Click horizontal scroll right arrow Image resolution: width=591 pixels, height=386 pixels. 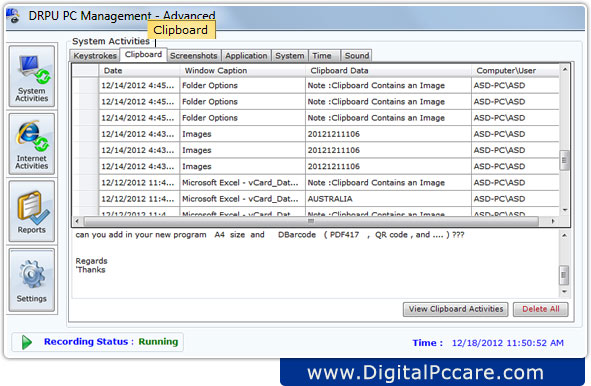coord(553,221)
